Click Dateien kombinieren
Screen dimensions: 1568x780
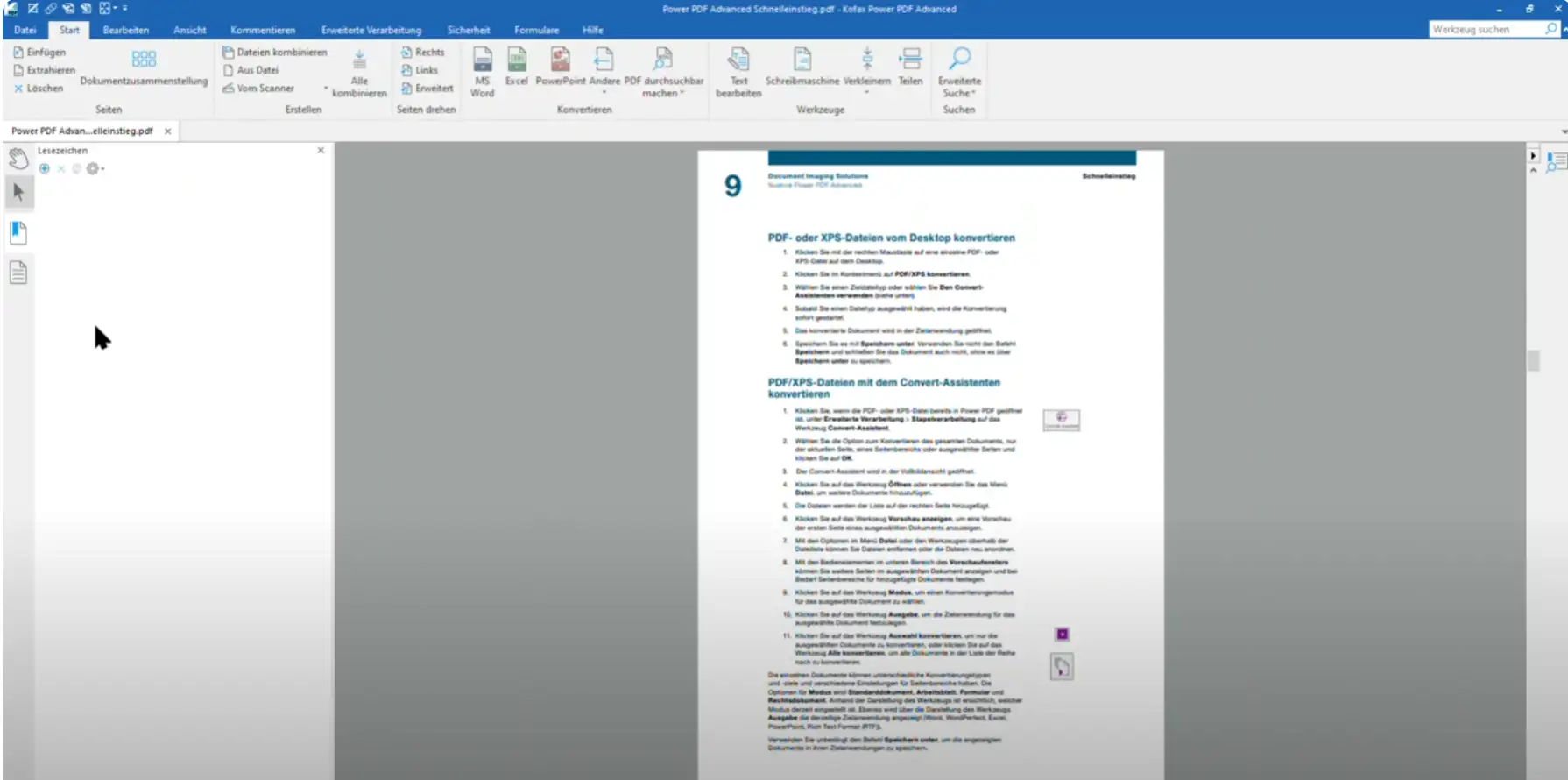click(x=275, y=53)
